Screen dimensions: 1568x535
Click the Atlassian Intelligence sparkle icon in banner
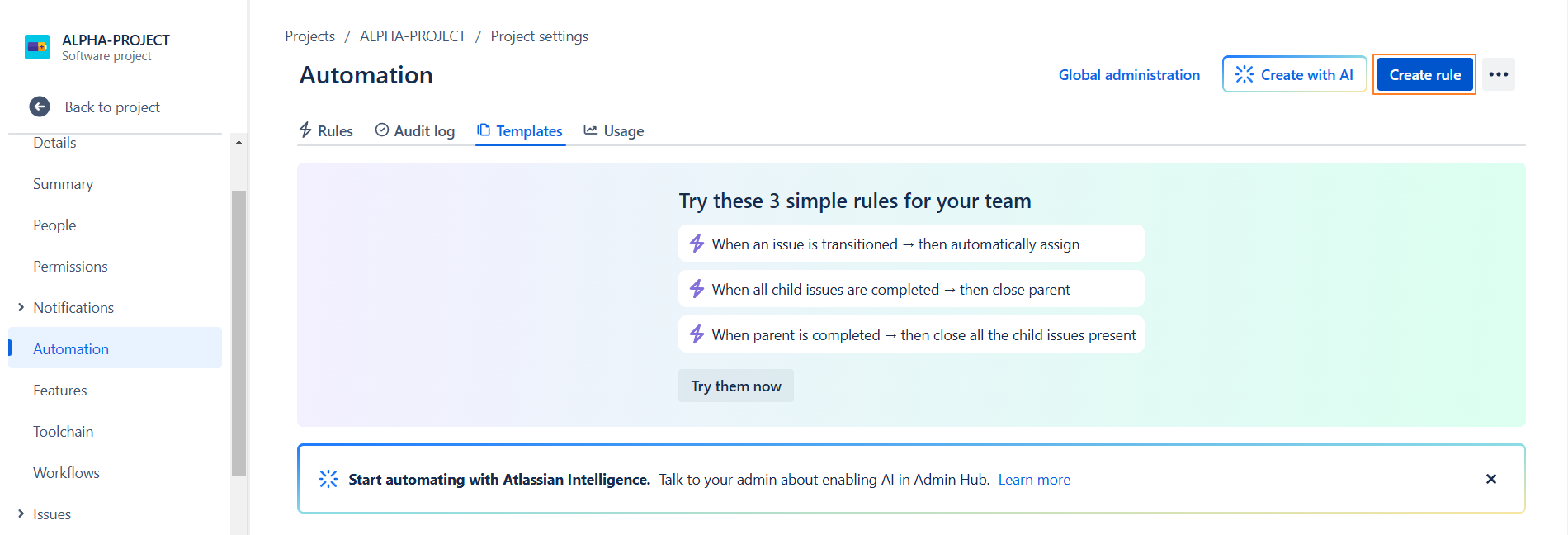coord(328,479)
